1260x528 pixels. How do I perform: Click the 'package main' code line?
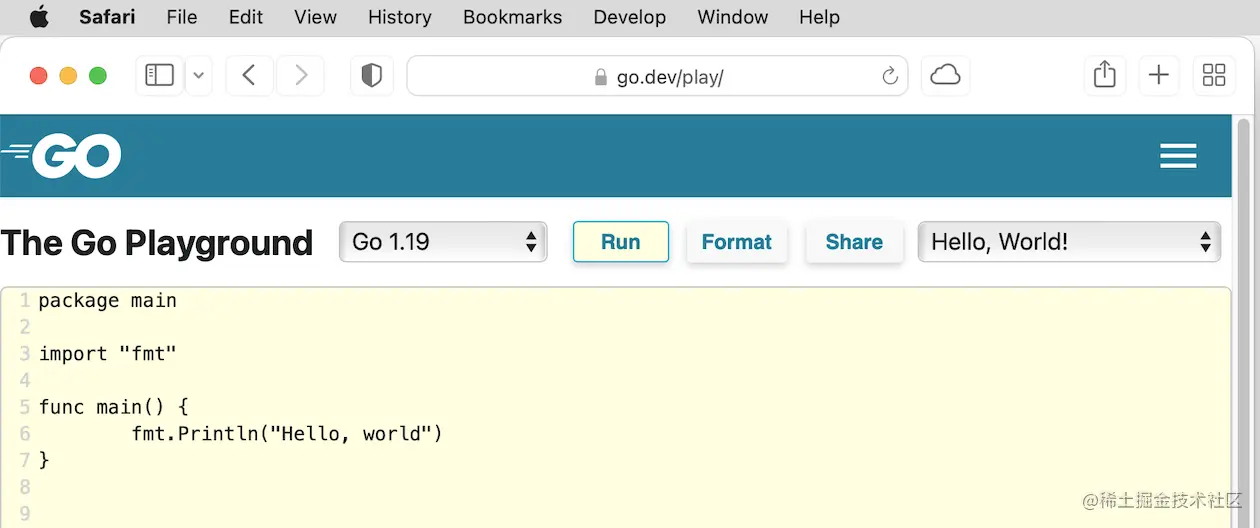point(108,300)
